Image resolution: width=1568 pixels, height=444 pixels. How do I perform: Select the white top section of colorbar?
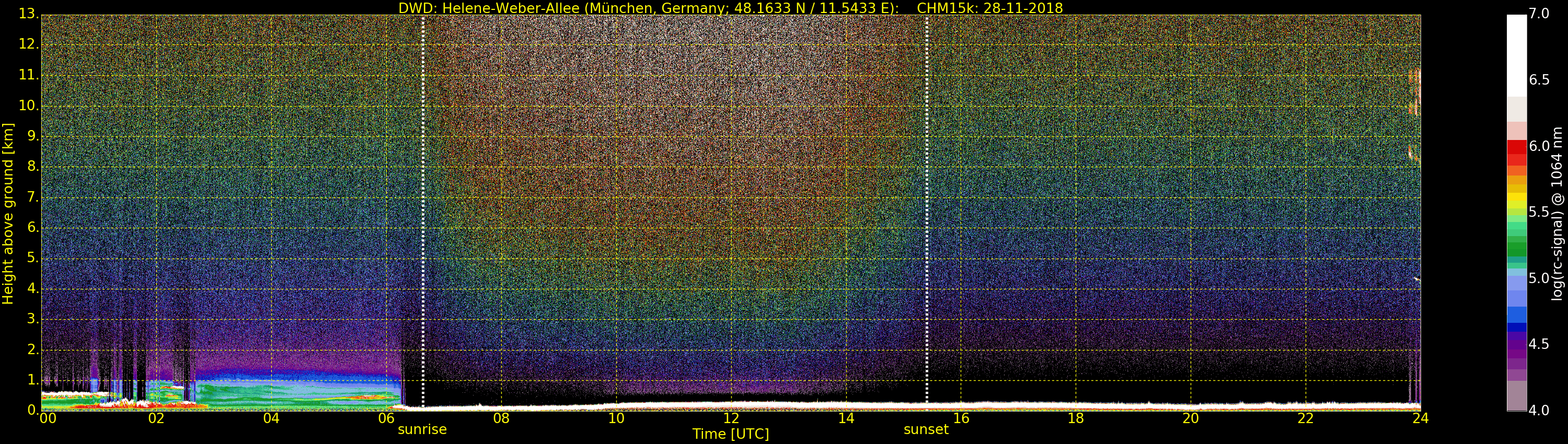click(1516, 55)
